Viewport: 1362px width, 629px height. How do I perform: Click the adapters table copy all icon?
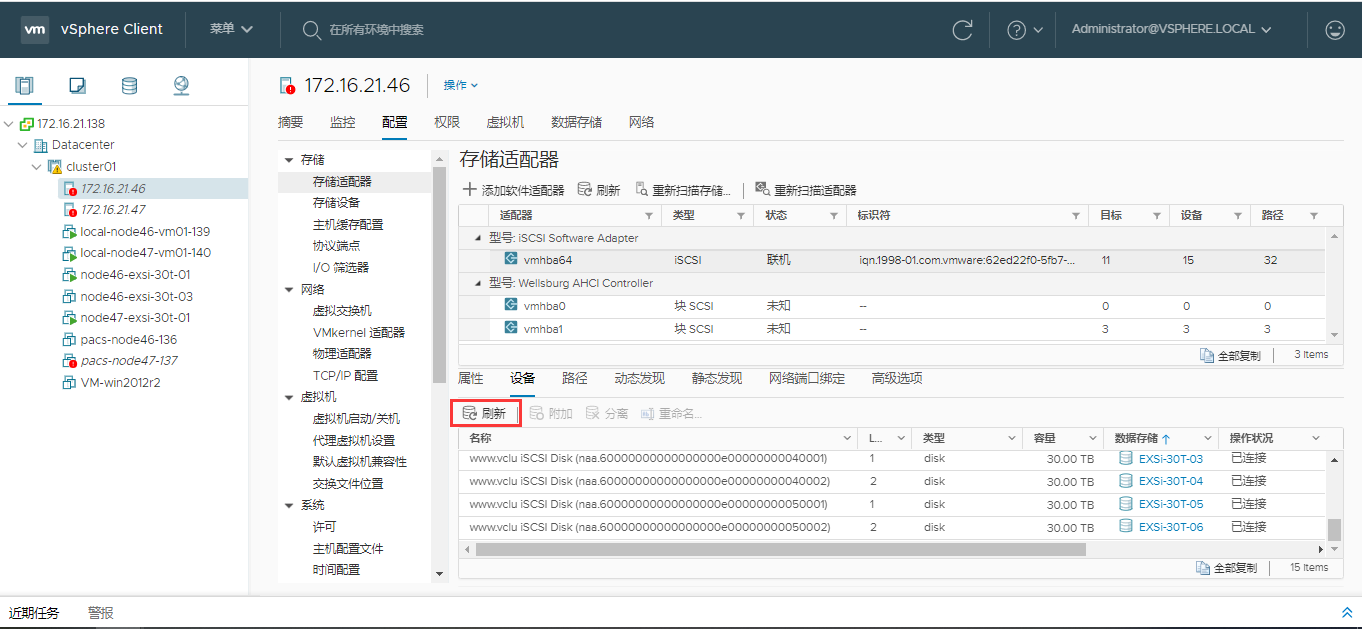point(1205,355)
